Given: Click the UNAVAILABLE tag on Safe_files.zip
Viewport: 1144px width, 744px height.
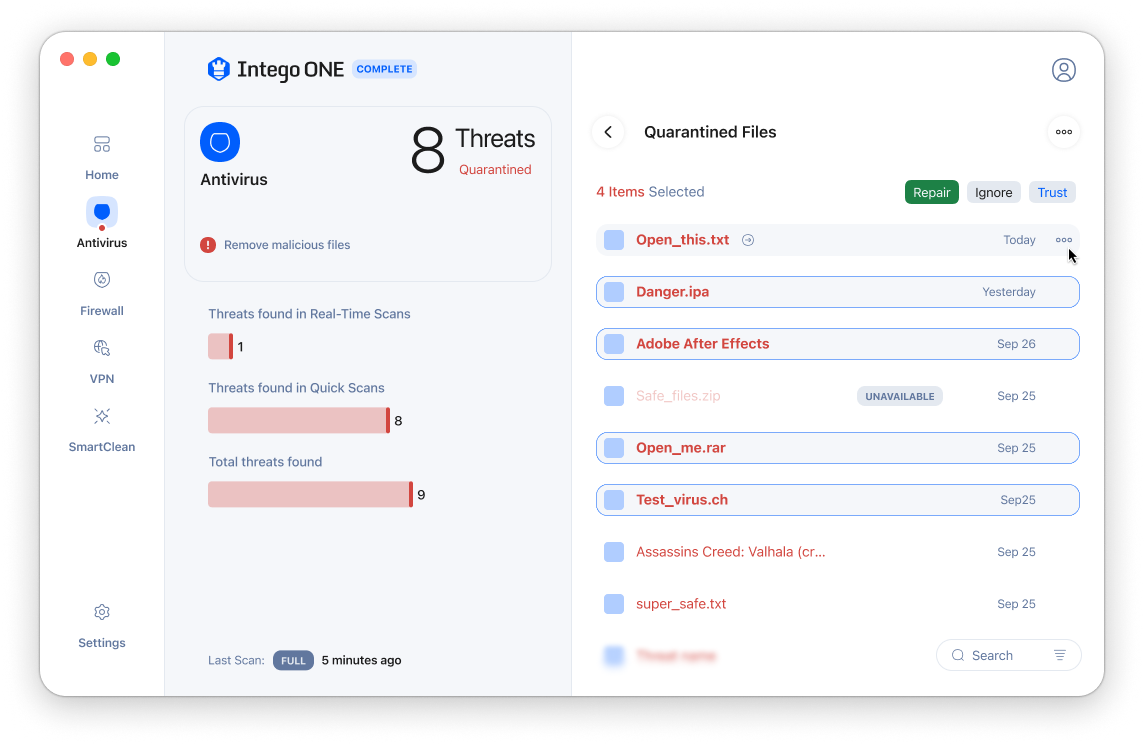Looking at the screenshot, I should 900,397.
